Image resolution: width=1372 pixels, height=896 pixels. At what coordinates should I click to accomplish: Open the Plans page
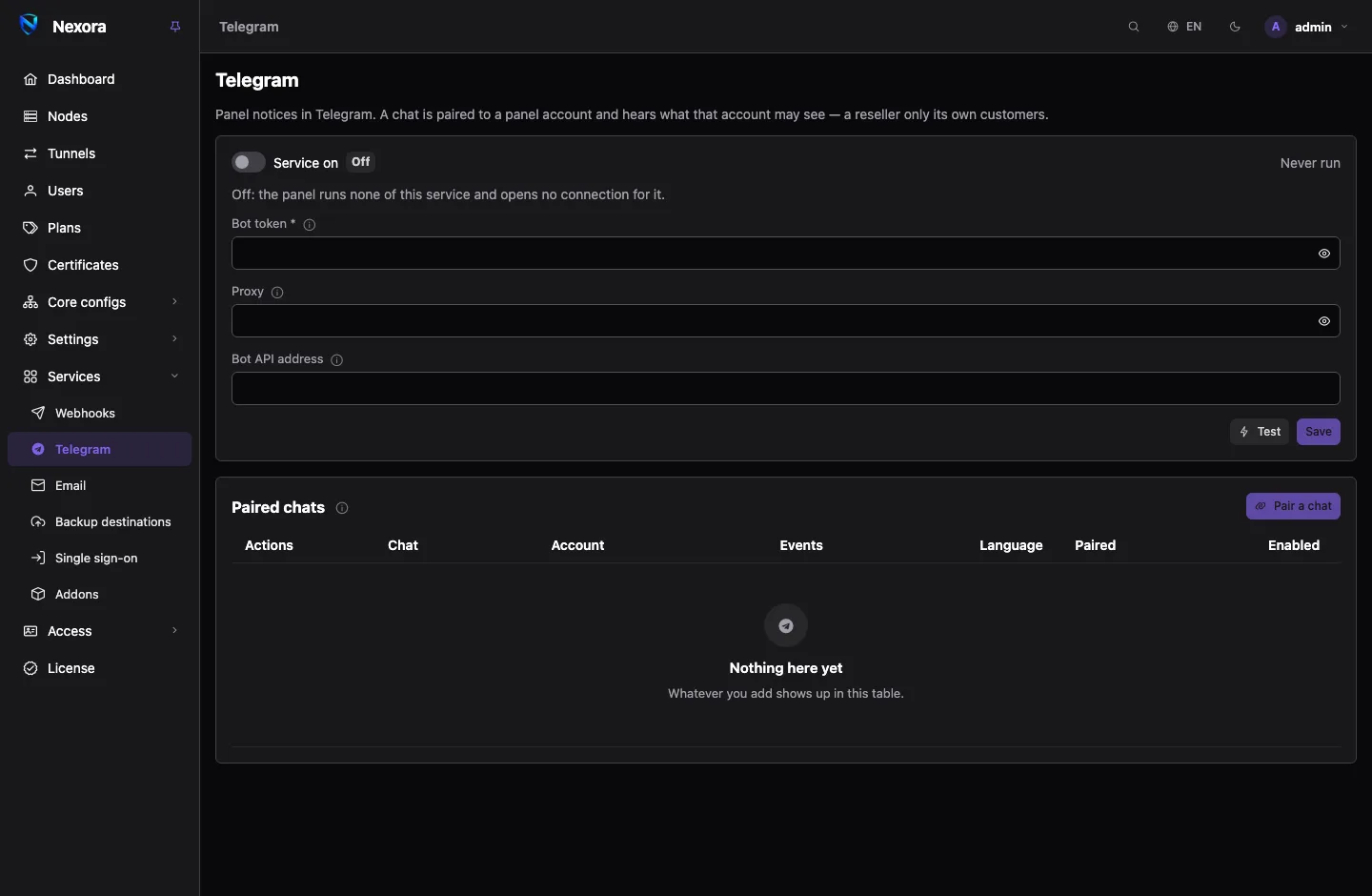pos(100,228)
